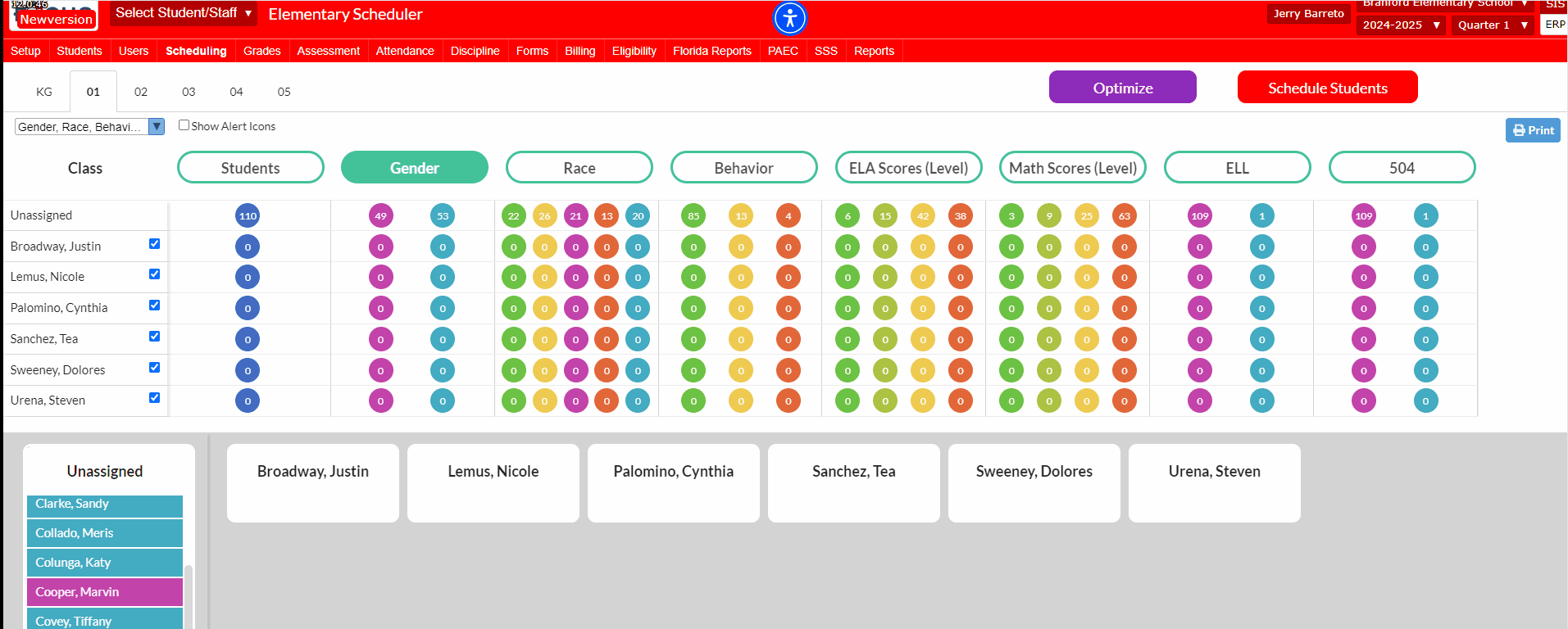Click the Print button with printer icon
The width and height of the screenshot is (1568, 629).
1533,130
